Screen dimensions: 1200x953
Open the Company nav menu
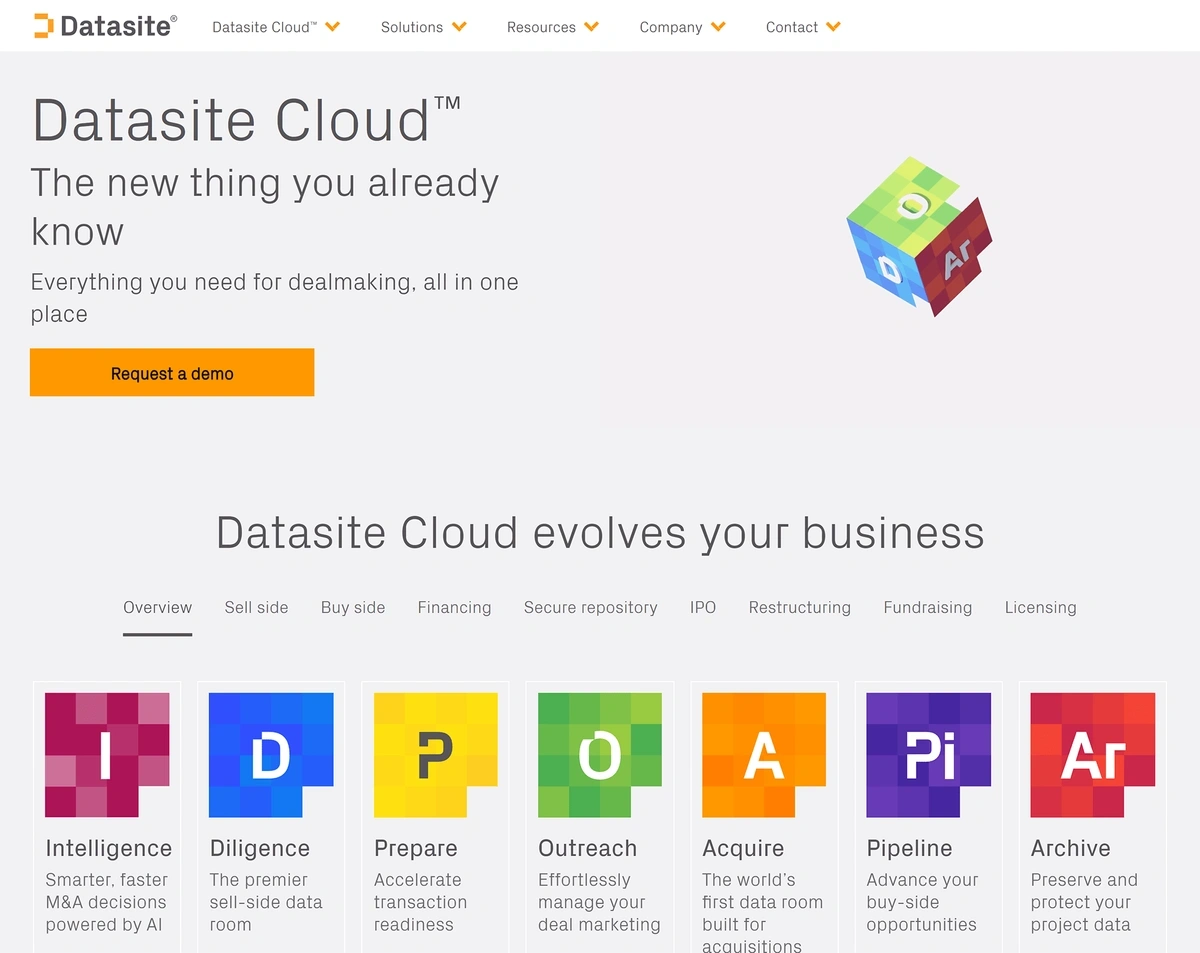point(671,27)
